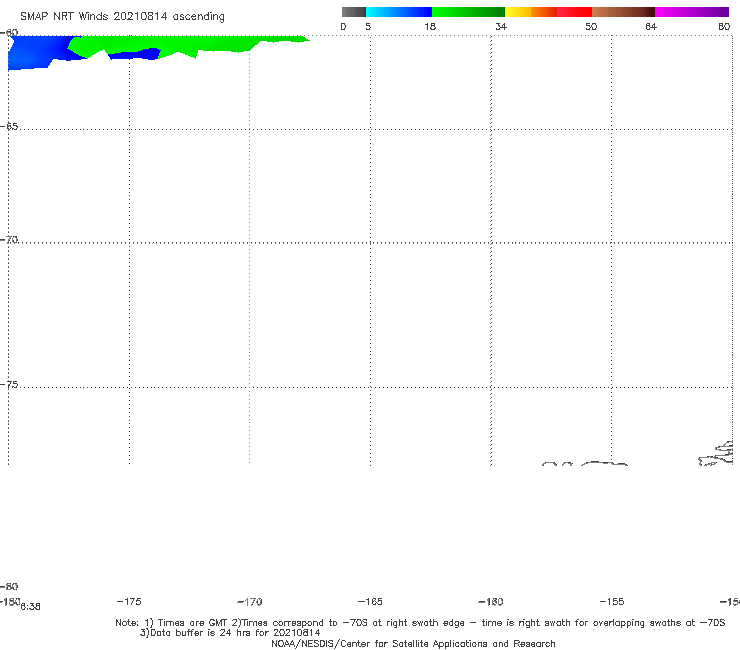Click the coastline outline at the map's right edge
This screenshot has height=650, width=740.
[x=716, y=454]
